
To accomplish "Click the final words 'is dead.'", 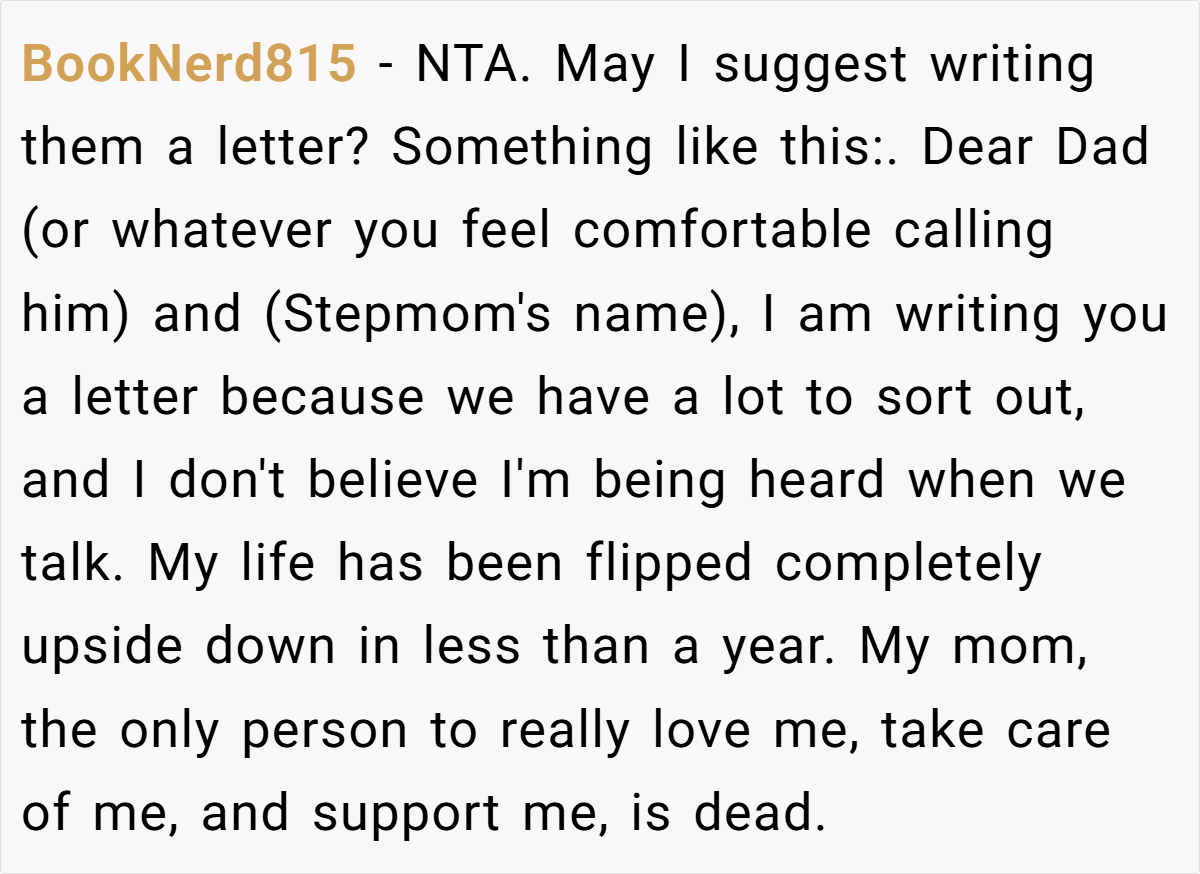I will [x=728, y=814].
